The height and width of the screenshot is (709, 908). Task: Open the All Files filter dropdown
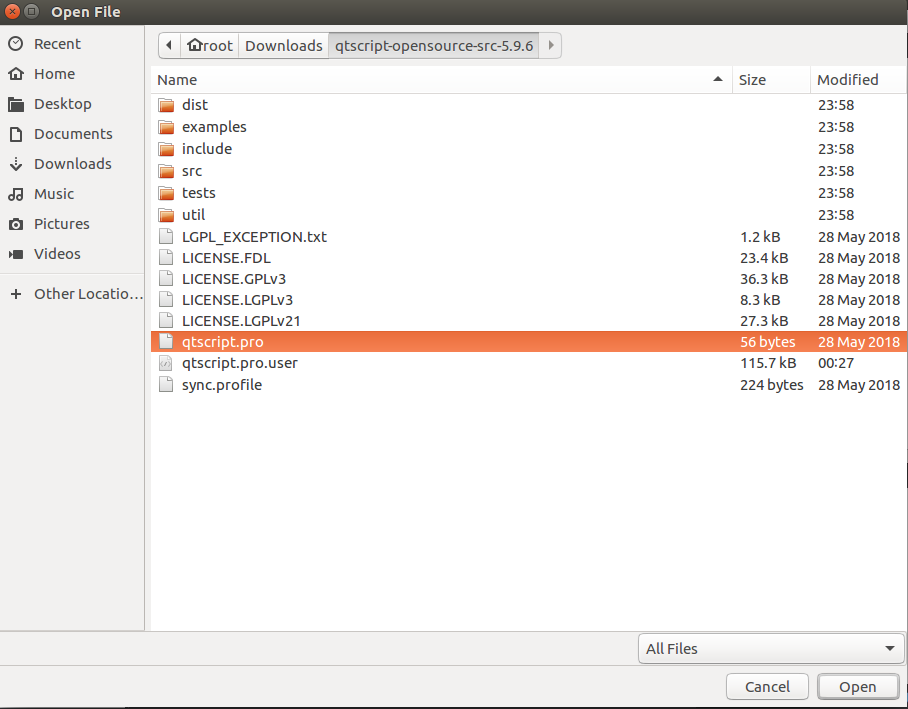click(769, 649)
